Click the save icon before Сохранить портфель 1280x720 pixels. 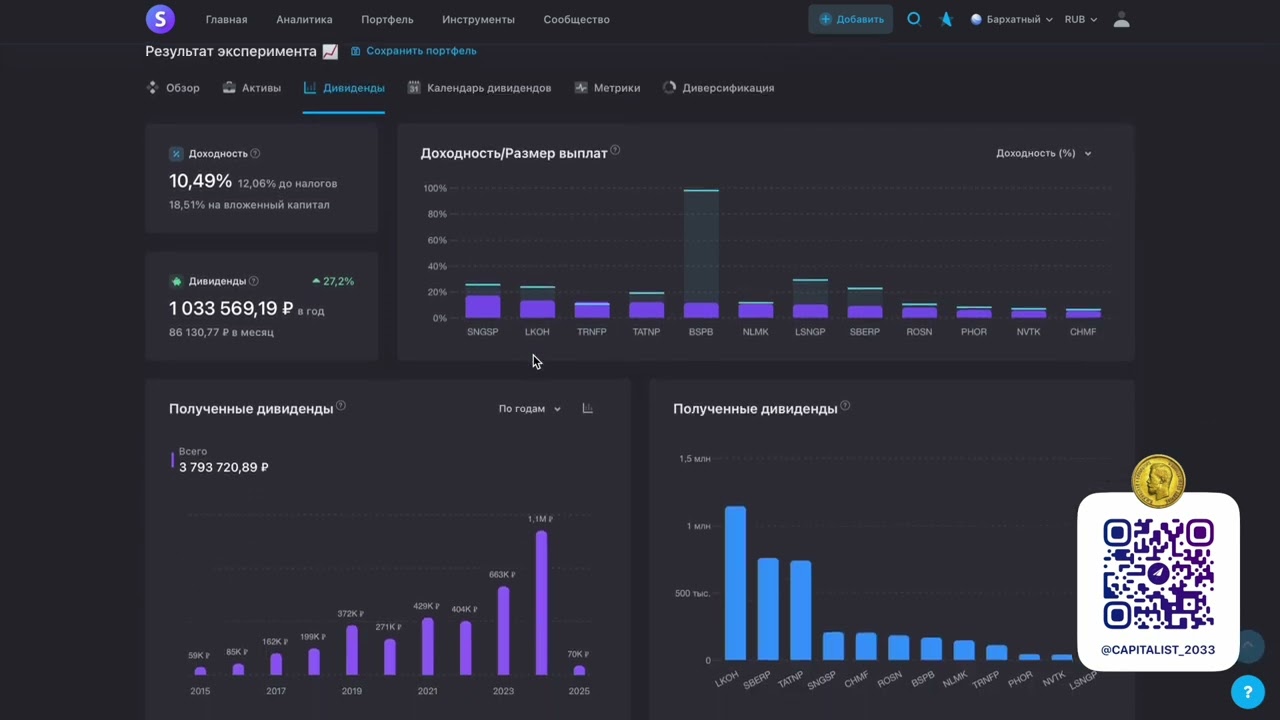(x=355, y=51)
